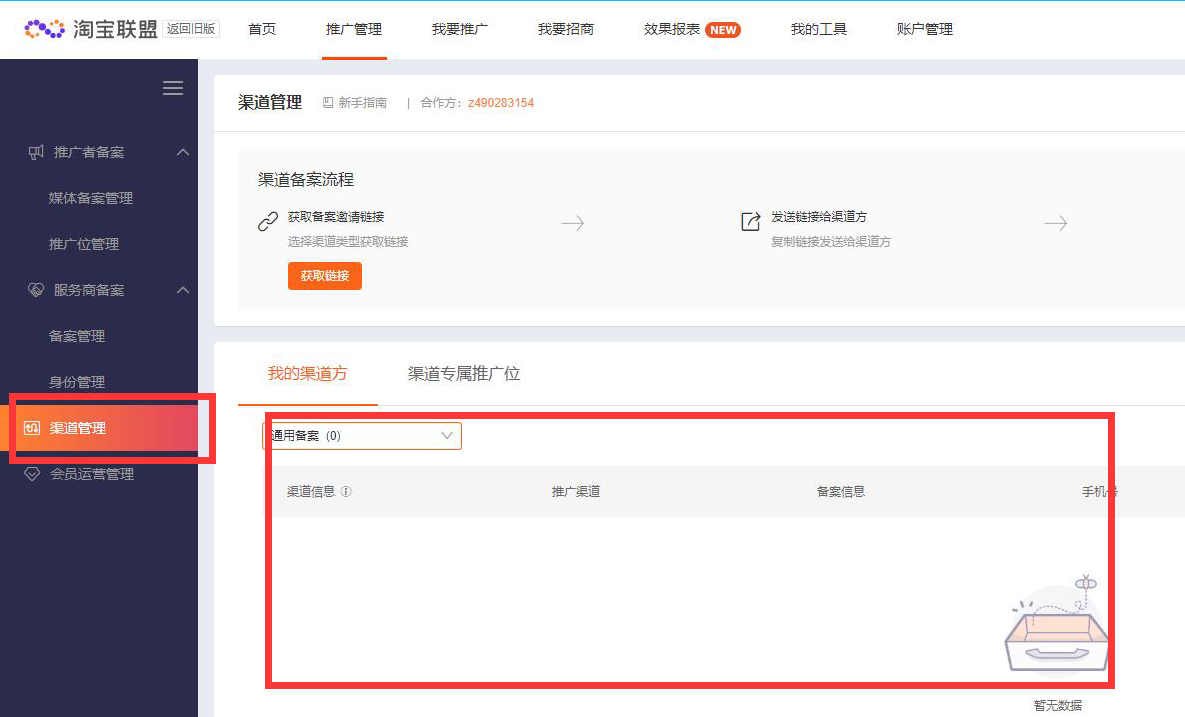The width and height of the screenshot is (1185, 717).
Task: Click the 暂无数据 empty state label
Action: (x=1058, y=706)
